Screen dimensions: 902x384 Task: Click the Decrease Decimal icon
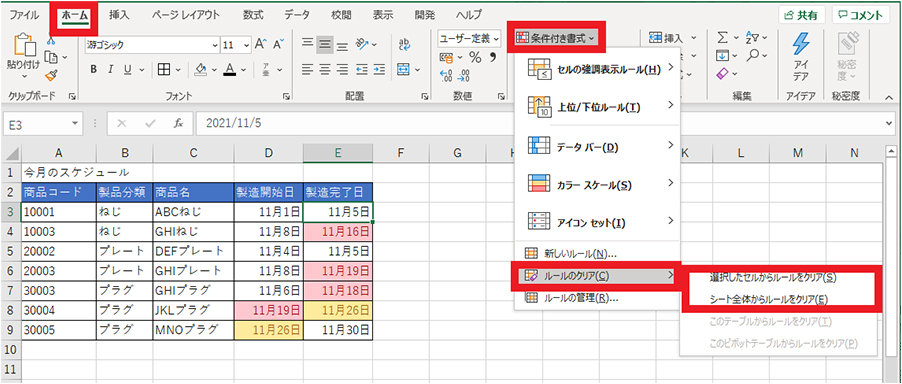464,76
